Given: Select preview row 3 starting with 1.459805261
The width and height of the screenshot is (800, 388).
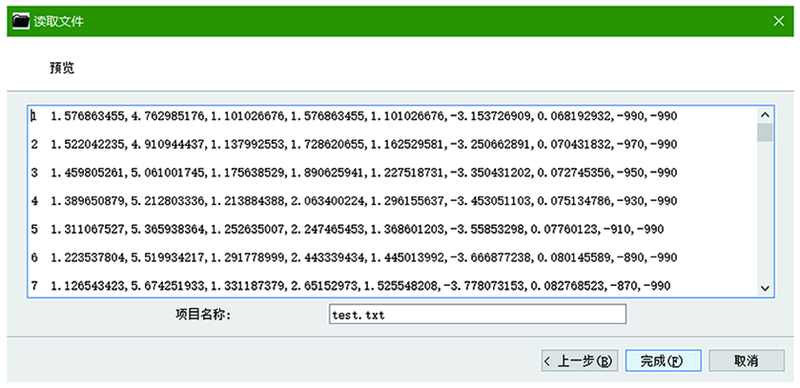Looking at the screenshot, I should click(x=354, y=173).
